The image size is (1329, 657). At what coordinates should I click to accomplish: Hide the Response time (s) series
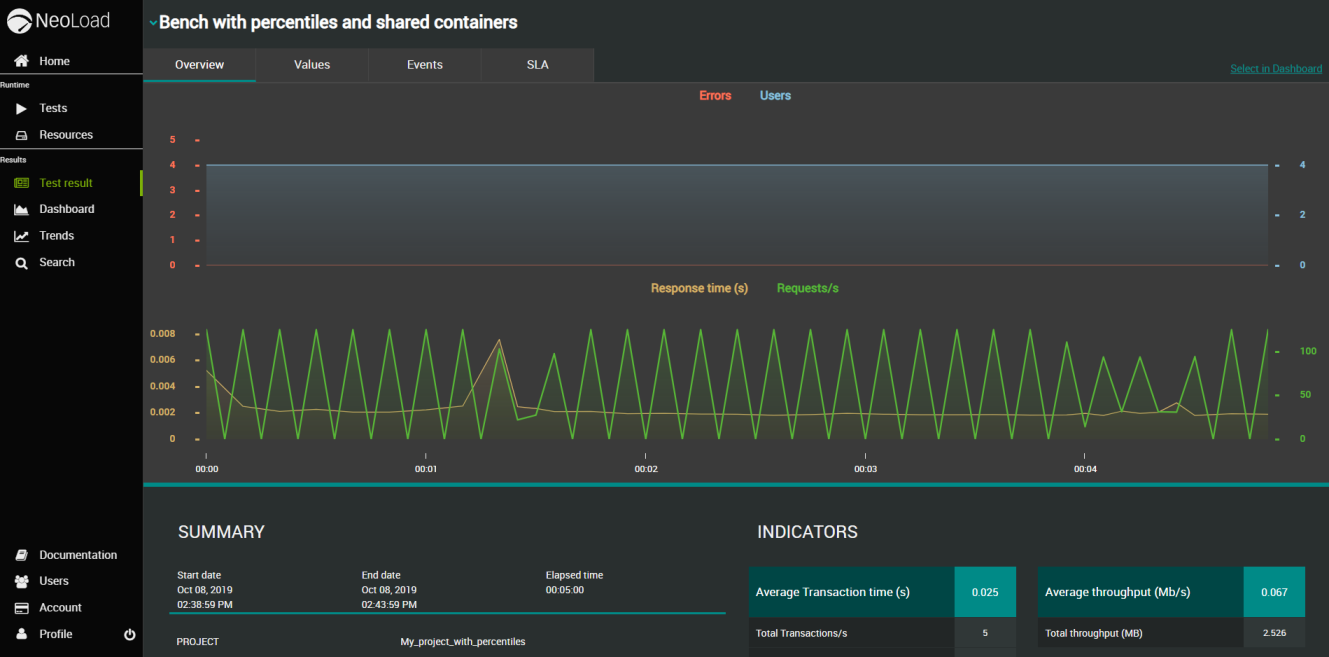[x=699, y=288]
